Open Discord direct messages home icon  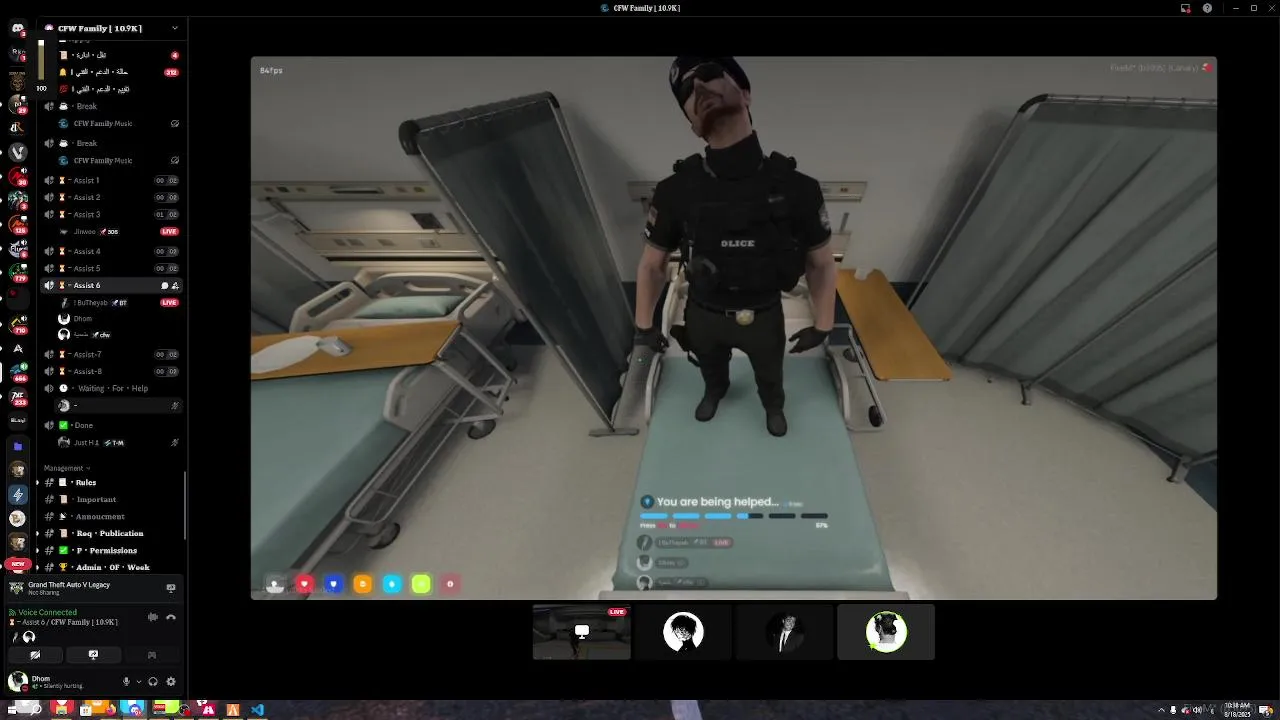point(17,29)
